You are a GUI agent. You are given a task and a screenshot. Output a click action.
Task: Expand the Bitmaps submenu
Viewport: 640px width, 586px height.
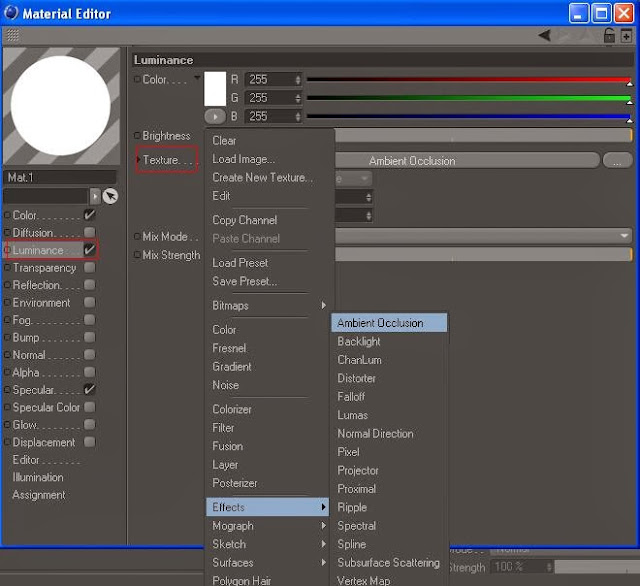[269, 305]
